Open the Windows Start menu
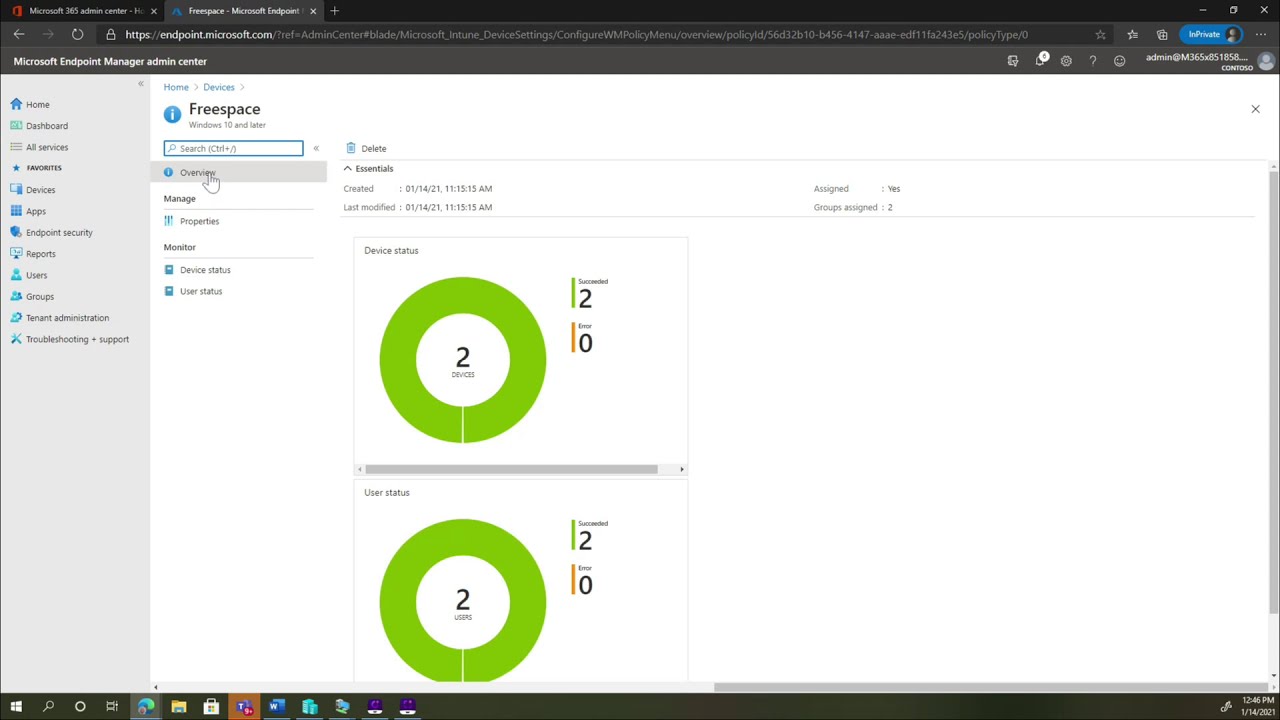 point(16,707)
